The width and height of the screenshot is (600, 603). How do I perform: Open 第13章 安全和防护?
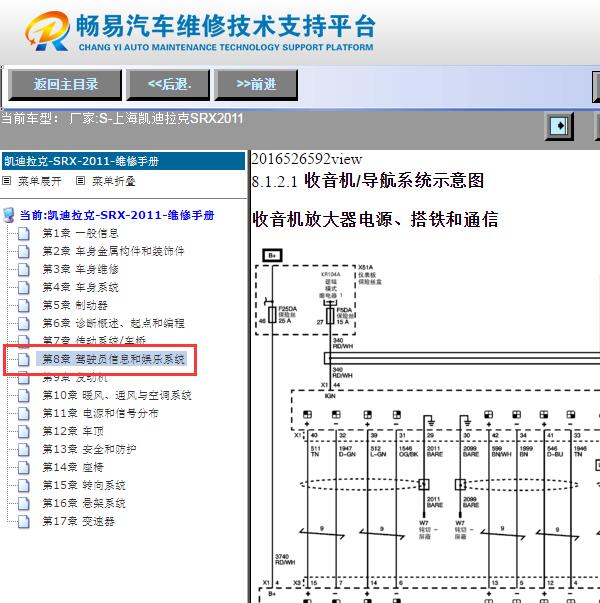(89, 449)
